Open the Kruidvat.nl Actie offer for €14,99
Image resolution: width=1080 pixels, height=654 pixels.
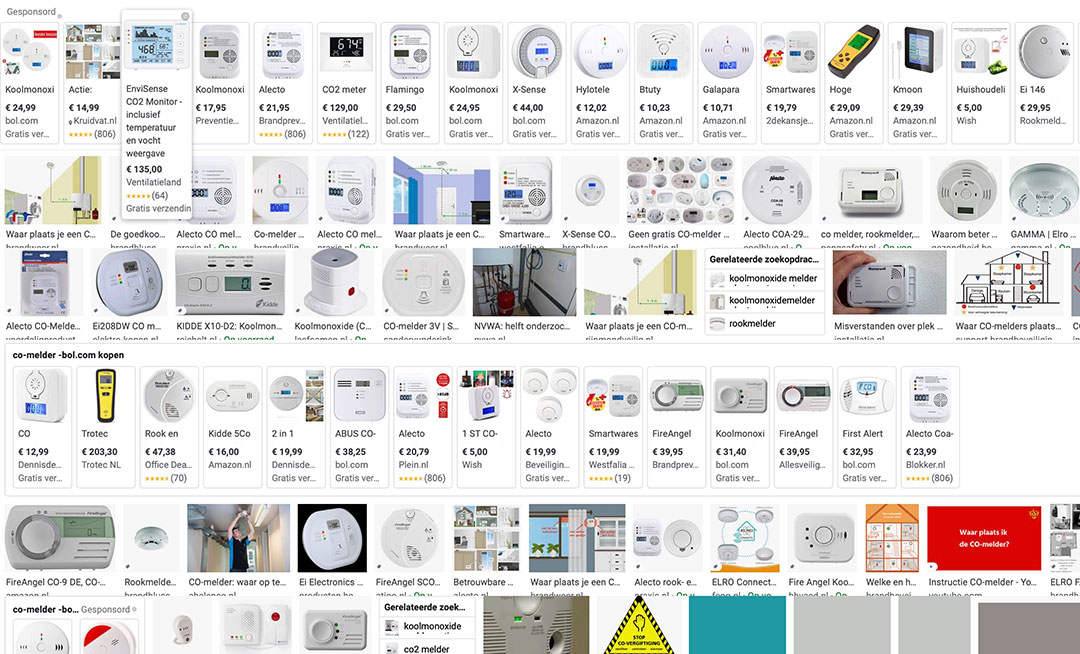(x=92, y=83)
